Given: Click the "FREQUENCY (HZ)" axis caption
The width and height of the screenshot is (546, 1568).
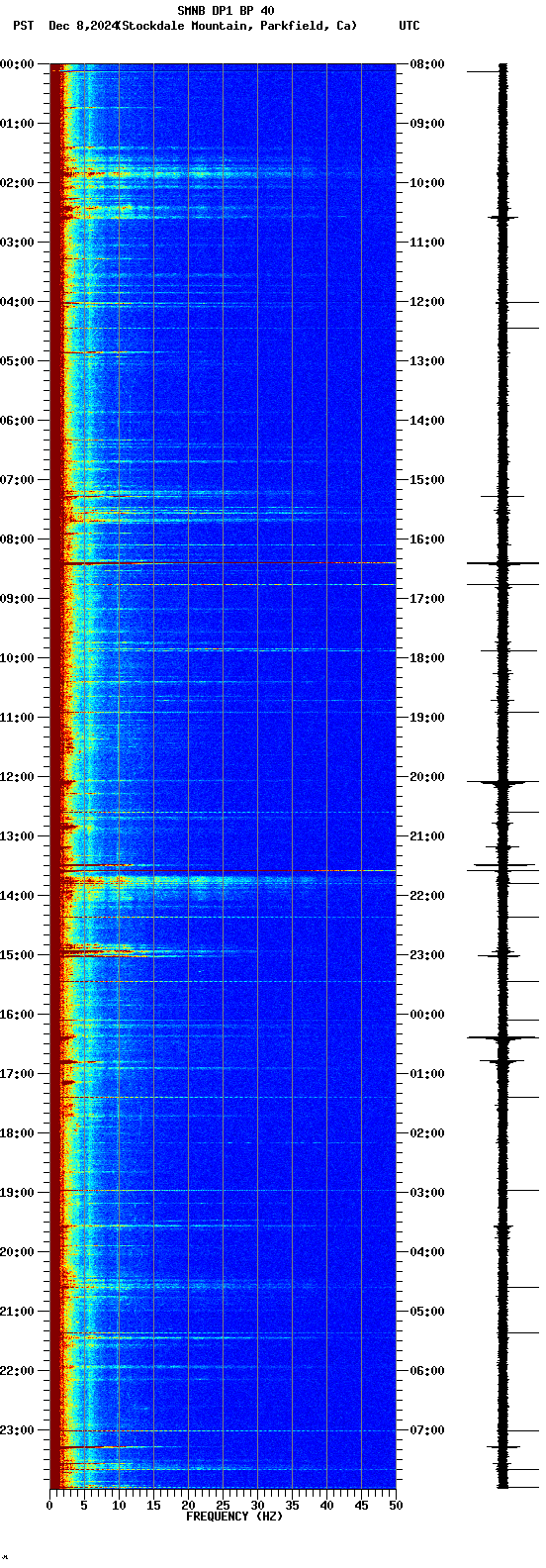Looking at the screenshot, I should point(234,1517).
